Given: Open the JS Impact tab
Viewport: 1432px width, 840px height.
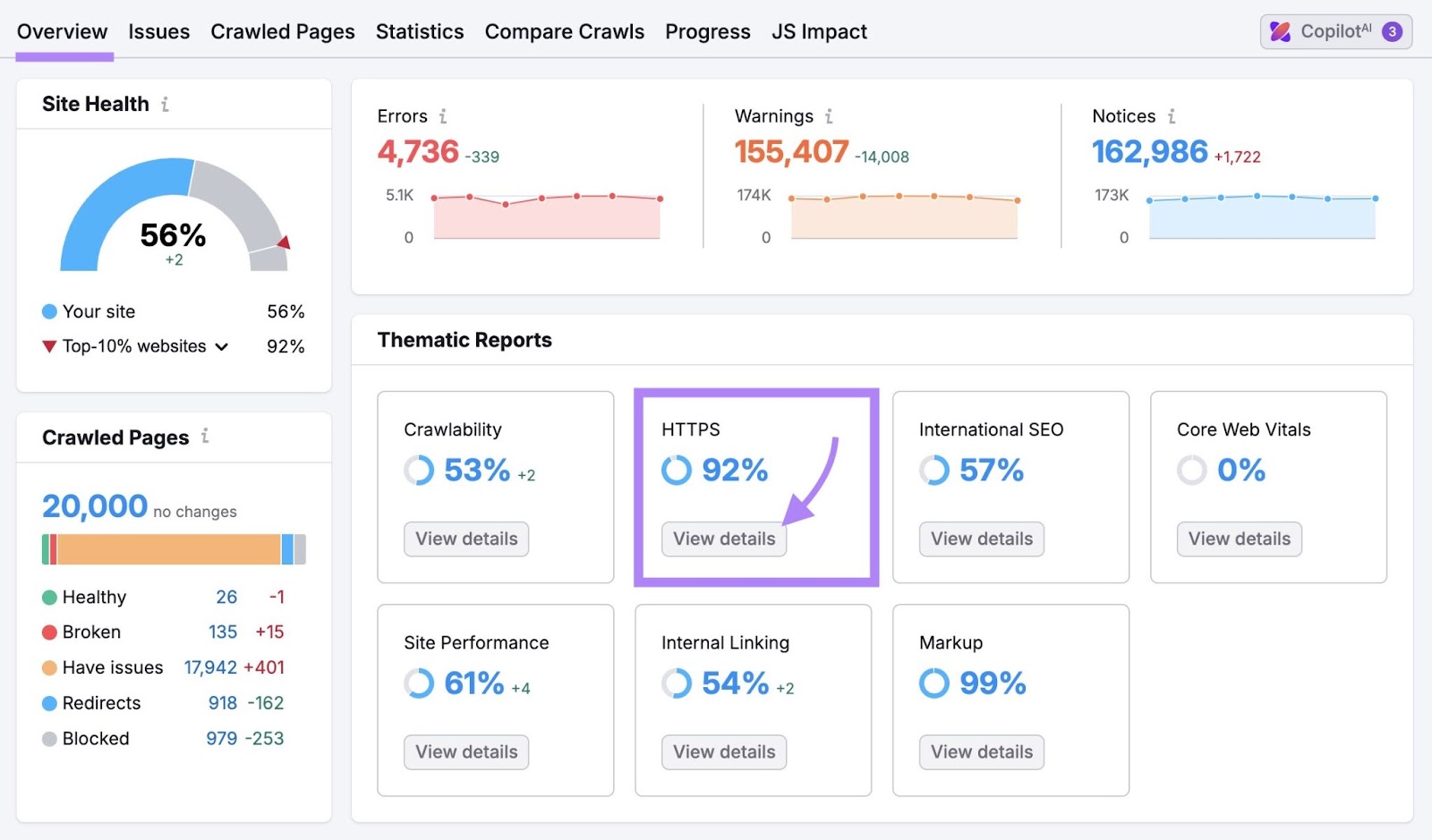Looking at the screenshot, I should click(x=818, y=31).
